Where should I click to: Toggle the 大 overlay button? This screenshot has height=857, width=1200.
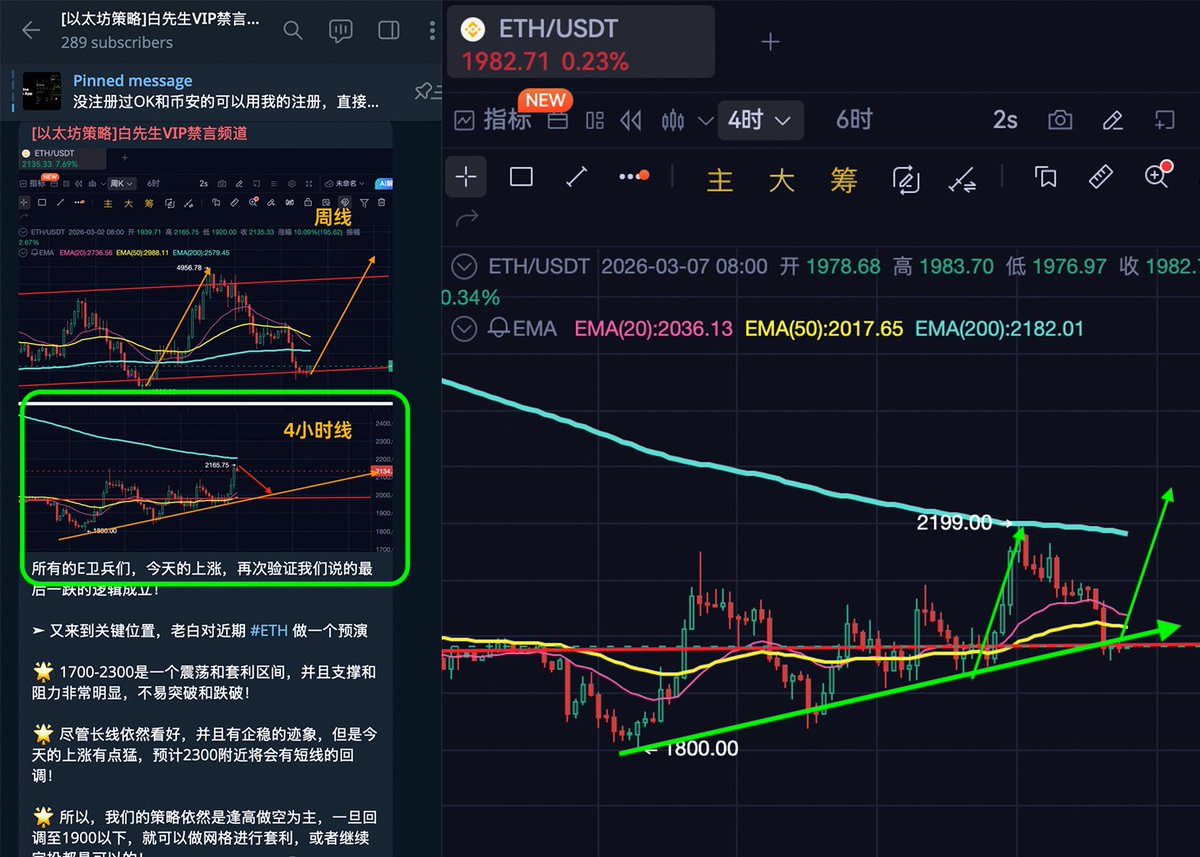click(782, 179)
